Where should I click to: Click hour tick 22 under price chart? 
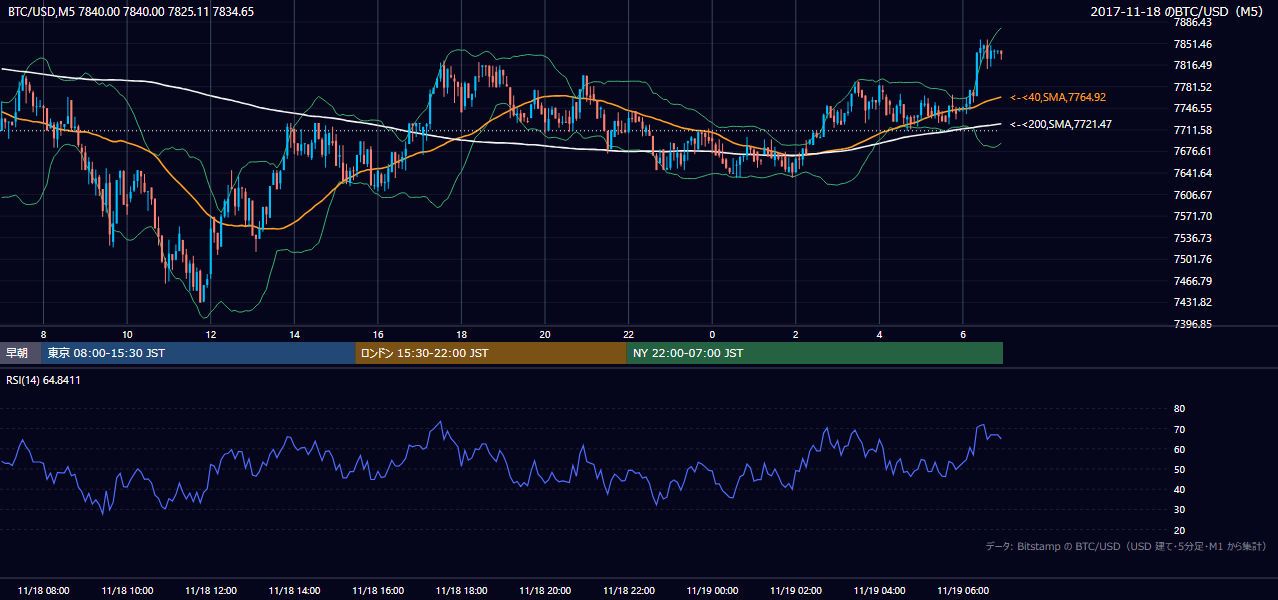pyautogui.click(x=628, y=334)
